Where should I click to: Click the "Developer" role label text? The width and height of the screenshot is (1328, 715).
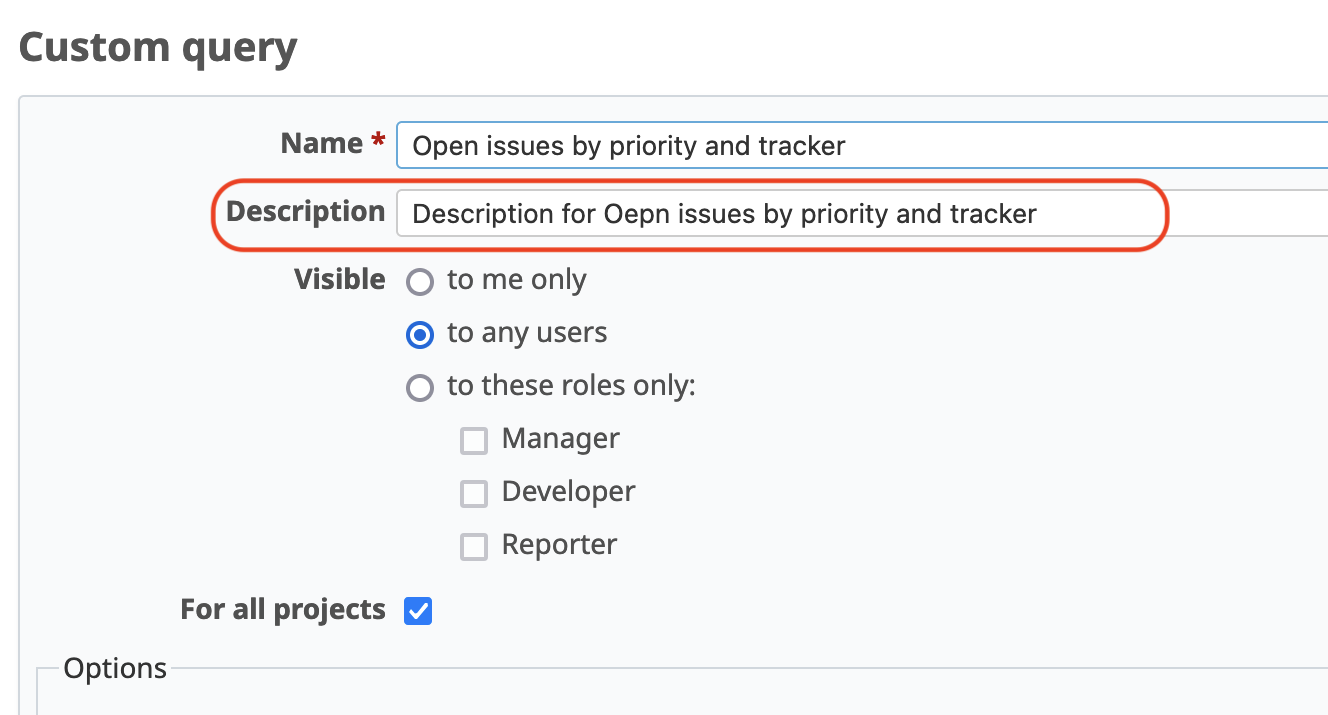[568, 492]
